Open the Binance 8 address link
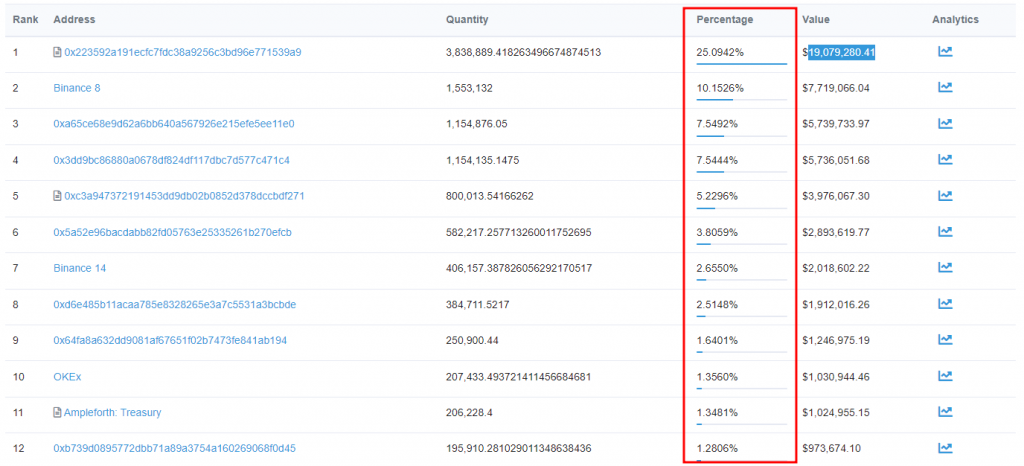1024x466 pixels. [x=77, y=87]
